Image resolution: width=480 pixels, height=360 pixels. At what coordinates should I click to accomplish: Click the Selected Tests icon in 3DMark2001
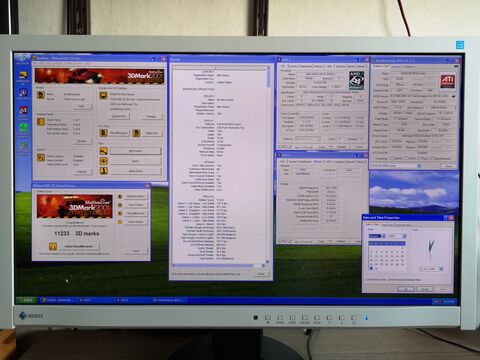41,122
